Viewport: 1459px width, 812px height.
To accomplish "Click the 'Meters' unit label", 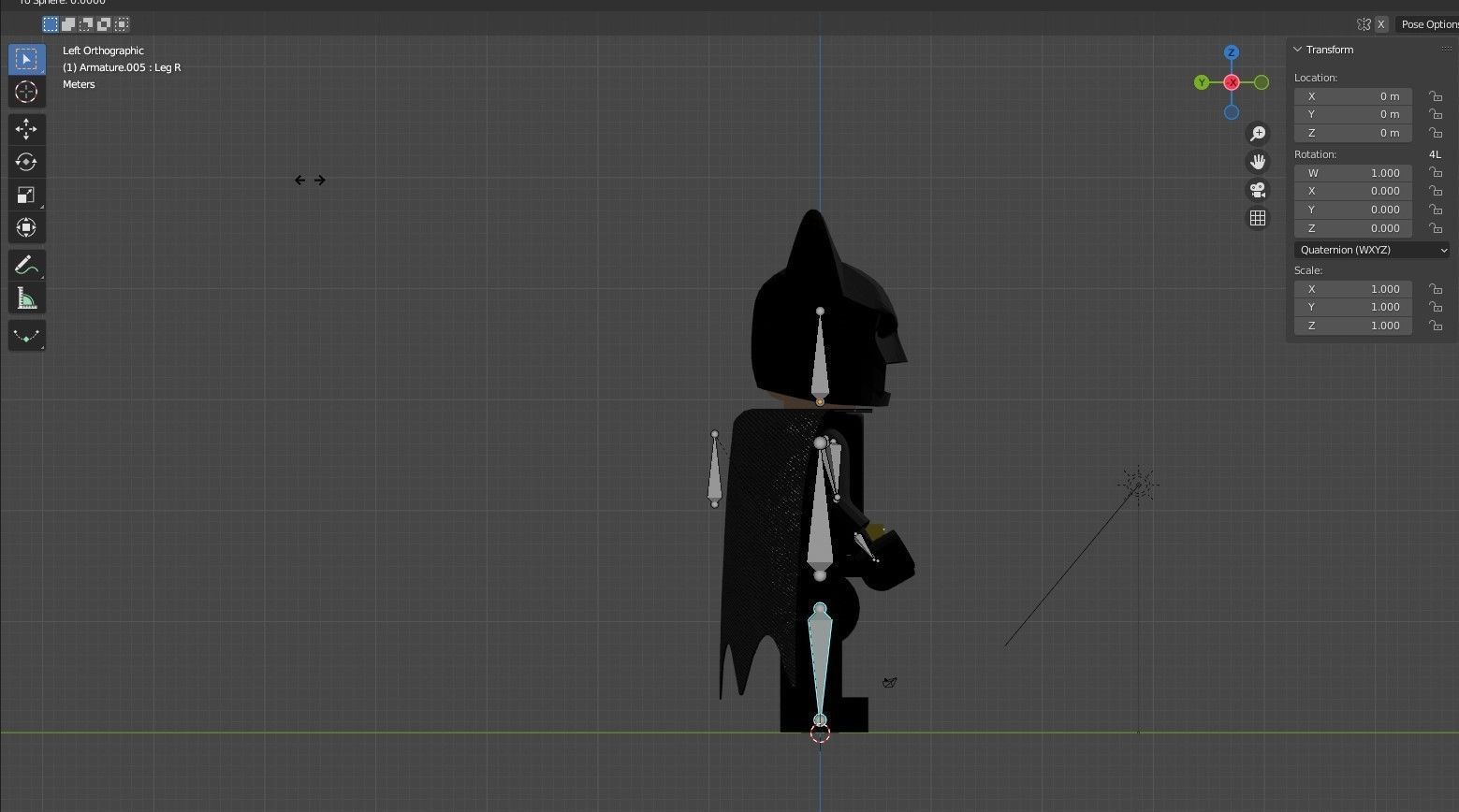I will click(x=79, y=84).
